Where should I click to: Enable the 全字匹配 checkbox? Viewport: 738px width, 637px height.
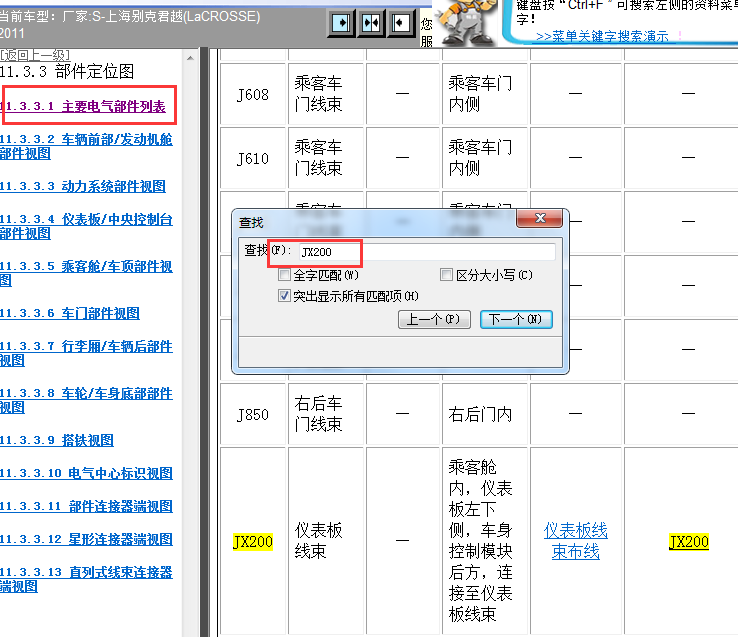coord(284,274)
